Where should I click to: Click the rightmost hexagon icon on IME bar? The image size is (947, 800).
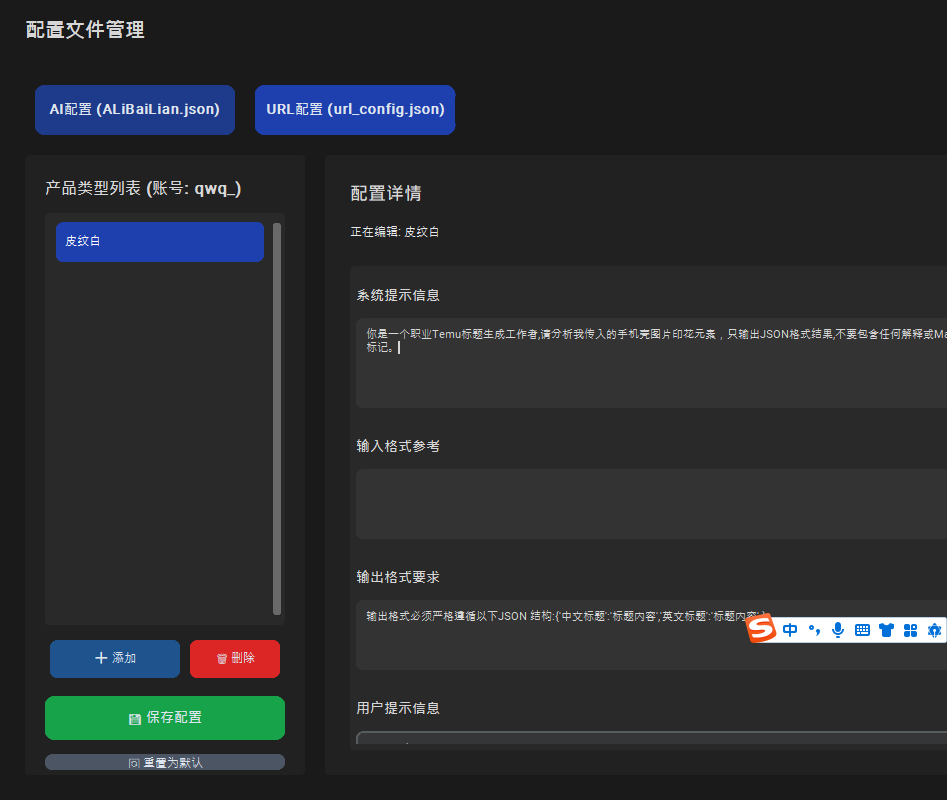934,630
